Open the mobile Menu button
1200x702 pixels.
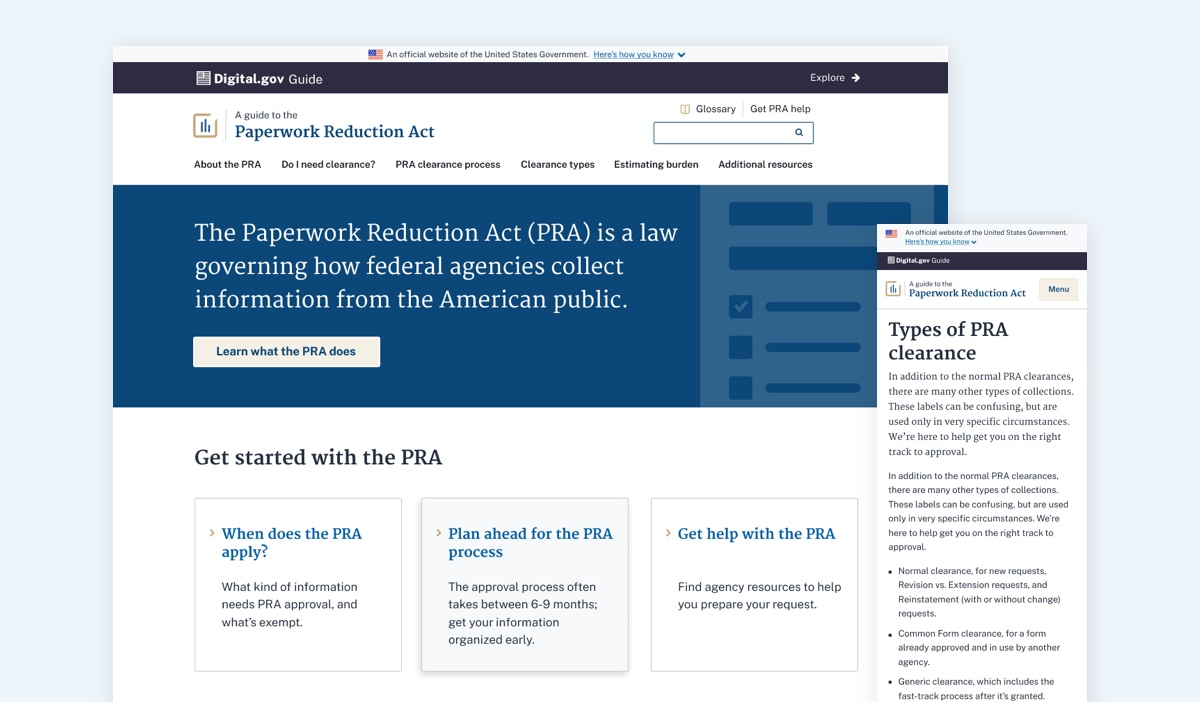[1058, 289]
